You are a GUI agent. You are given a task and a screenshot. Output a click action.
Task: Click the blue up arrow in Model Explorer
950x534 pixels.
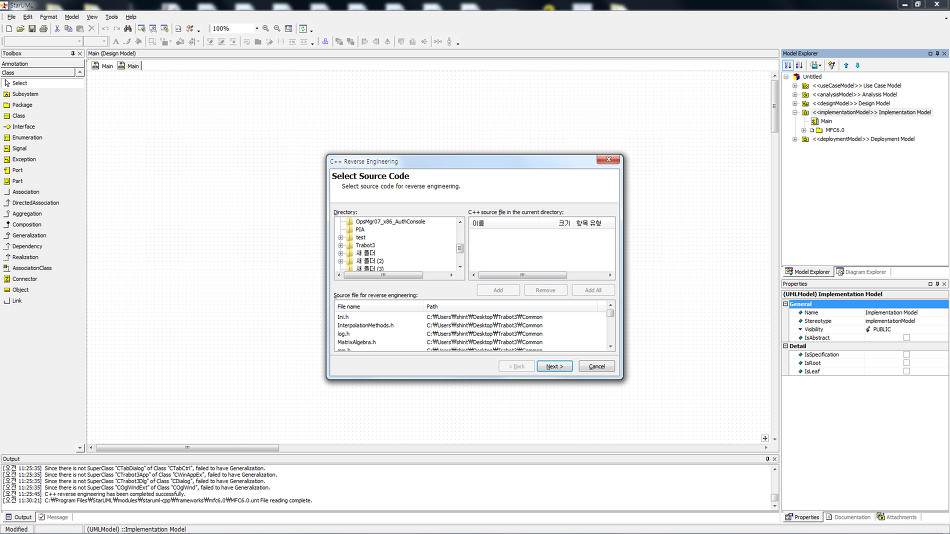pyautogui.click(x=846, y=65)
